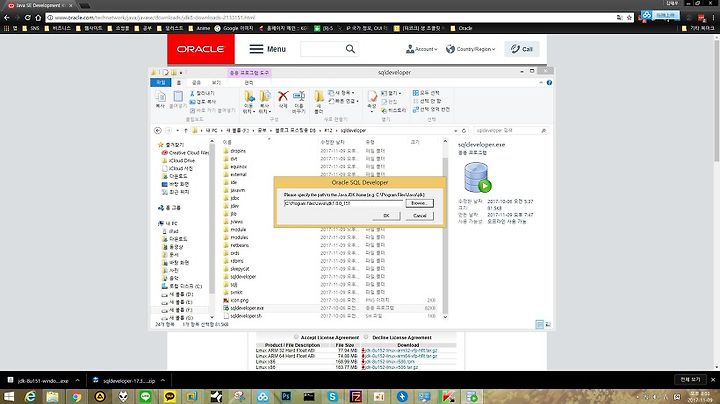The image size is (720, 404).
Task: Select the sqldeveloper.sh file
Action: pyautogui.click(x=246, y=316)
